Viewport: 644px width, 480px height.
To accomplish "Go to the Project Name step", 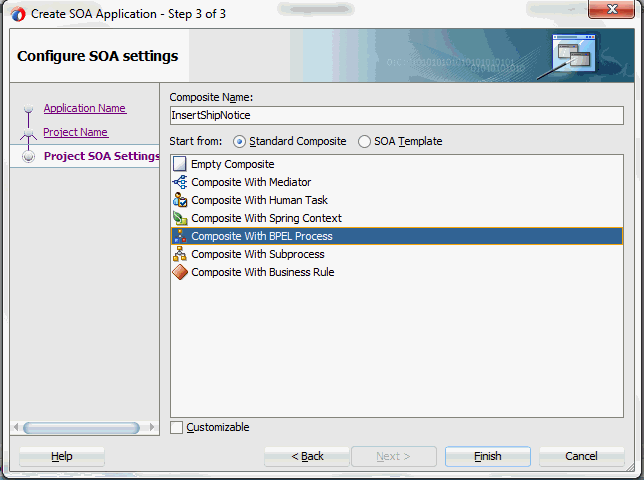I will [76, 132].
